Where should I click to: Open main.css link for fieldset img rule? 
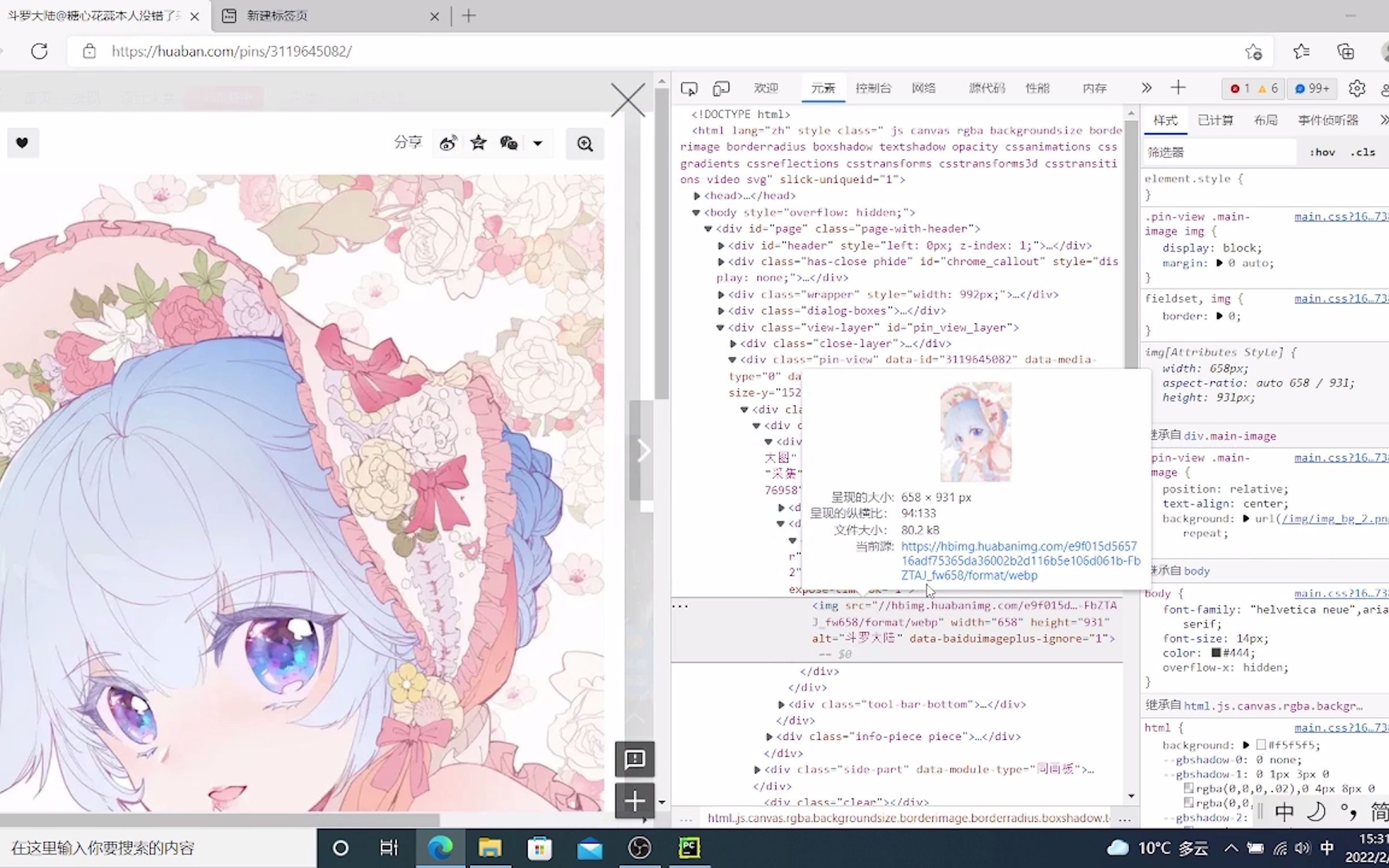coord(1341,298)
